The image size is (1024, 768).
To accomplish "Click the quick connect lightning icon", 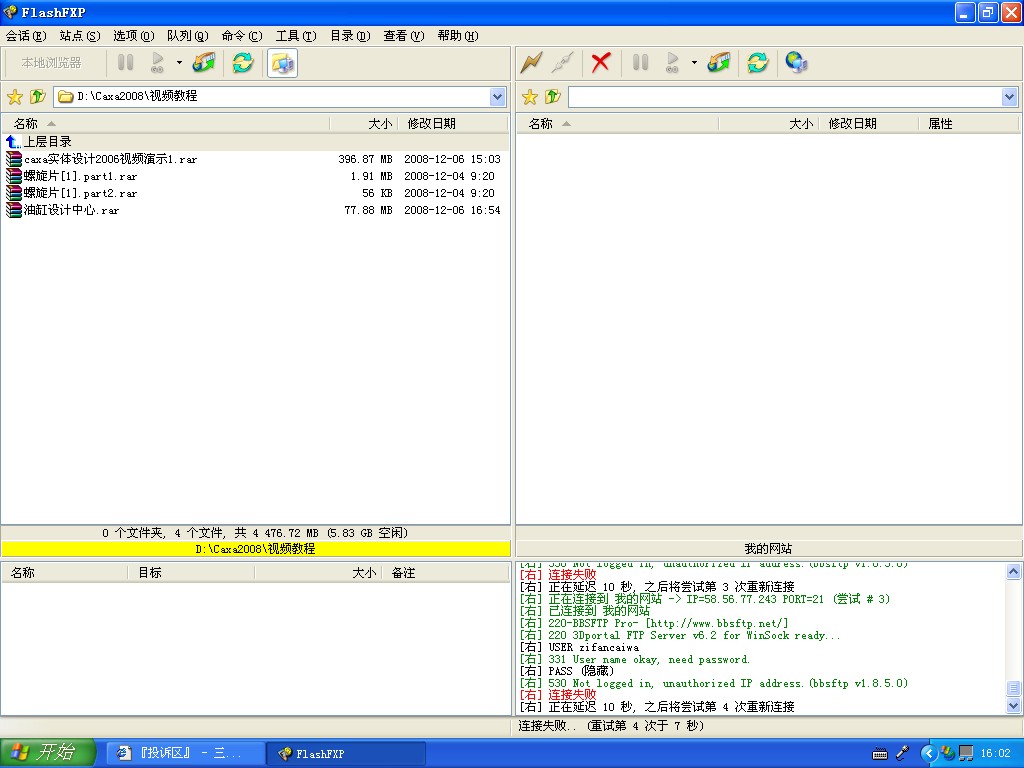I will click(x=532, y=63).
